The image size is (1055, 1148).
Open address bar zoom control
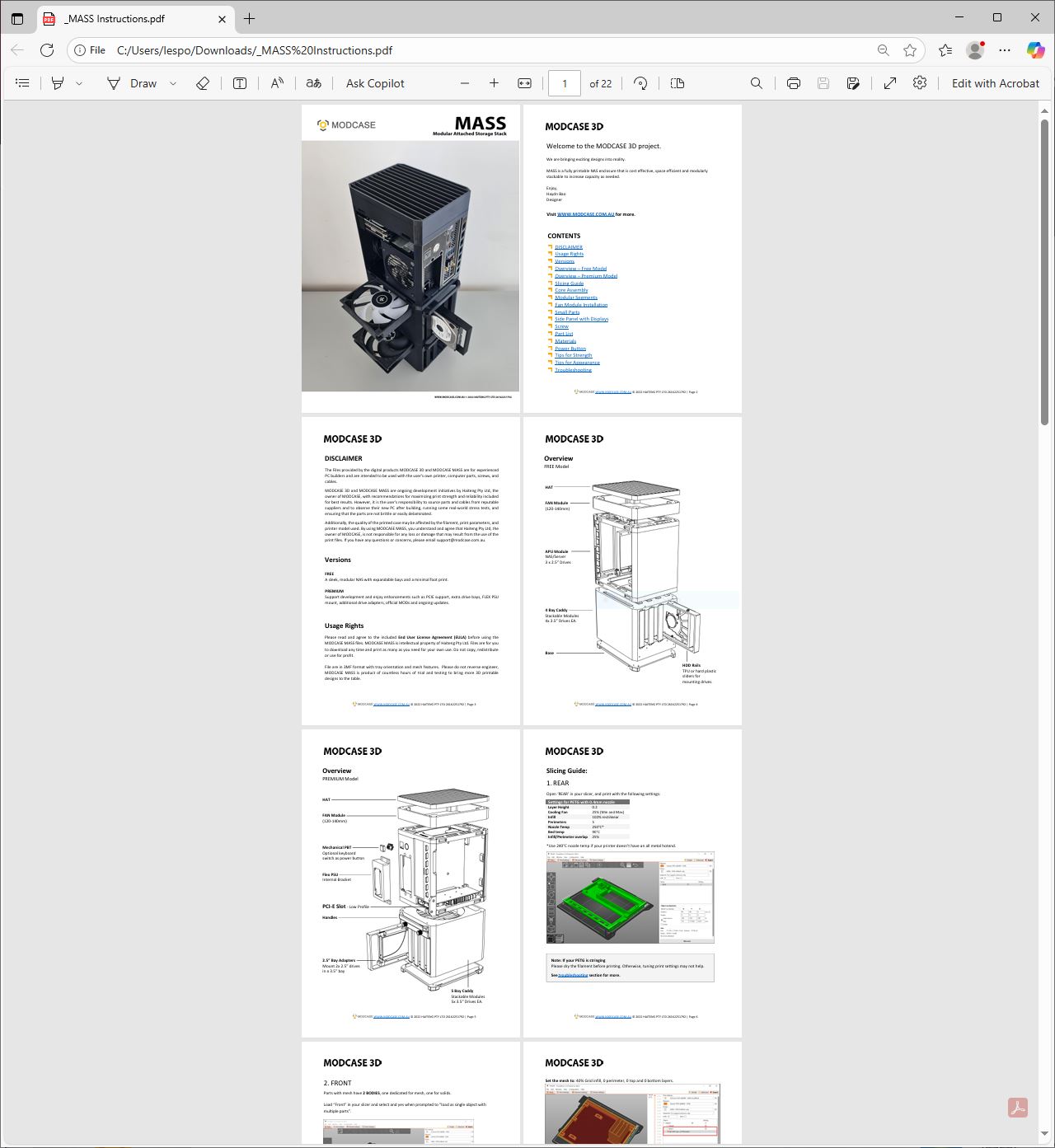pos(884,50)
